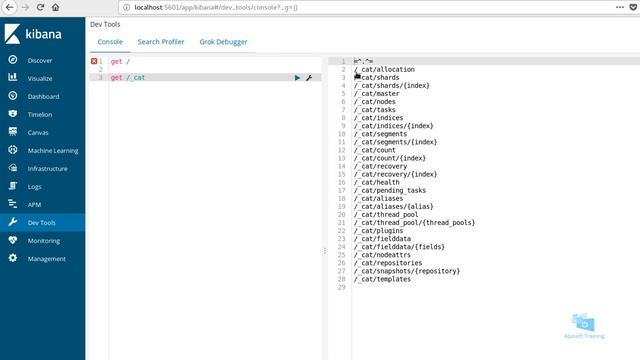Click the Dev Tools page heading
The width and height of the screenshot is (640, 360).
[105, 24]
